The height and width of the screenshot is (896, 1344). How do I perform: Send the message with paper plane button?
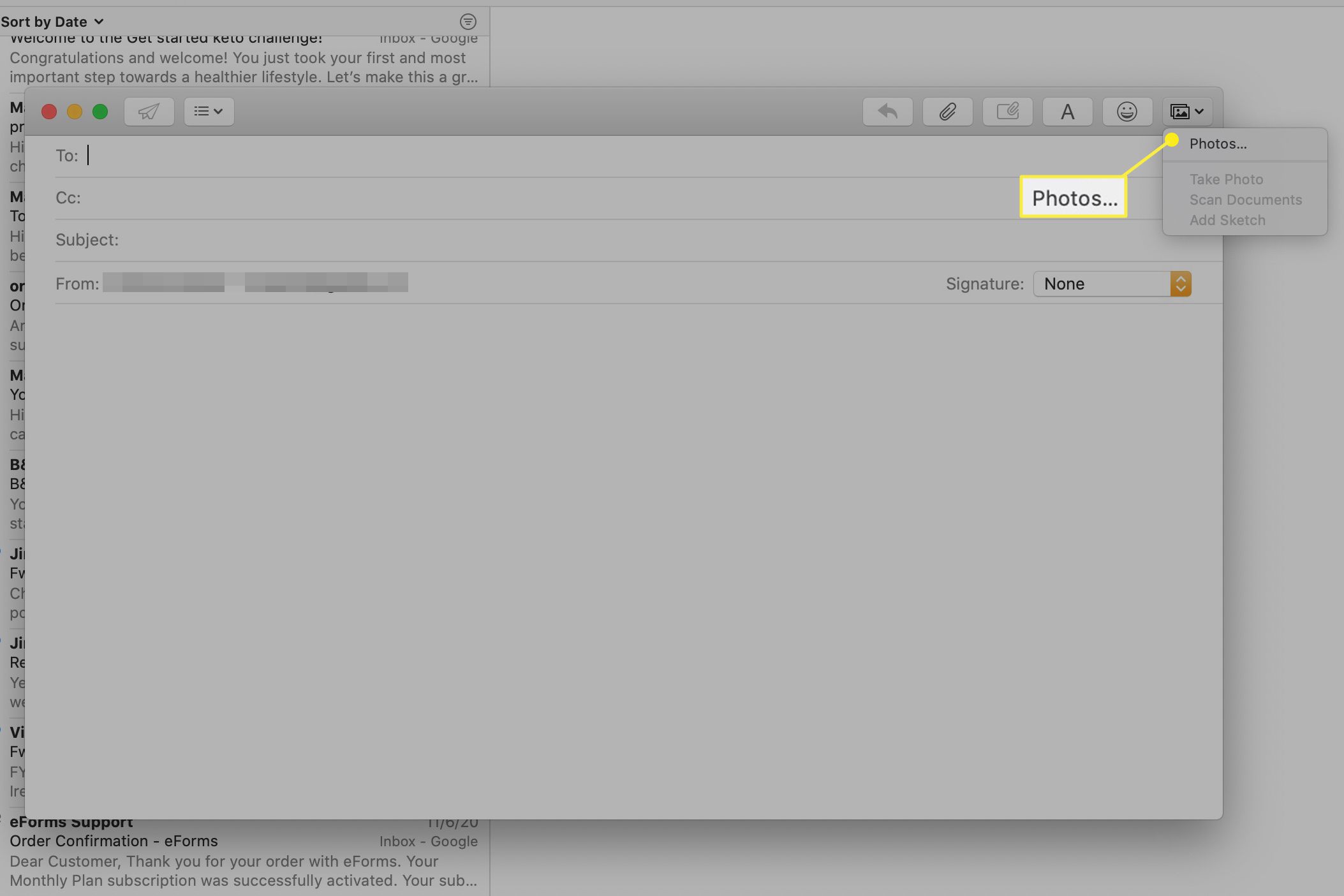[x=149, y=112]
